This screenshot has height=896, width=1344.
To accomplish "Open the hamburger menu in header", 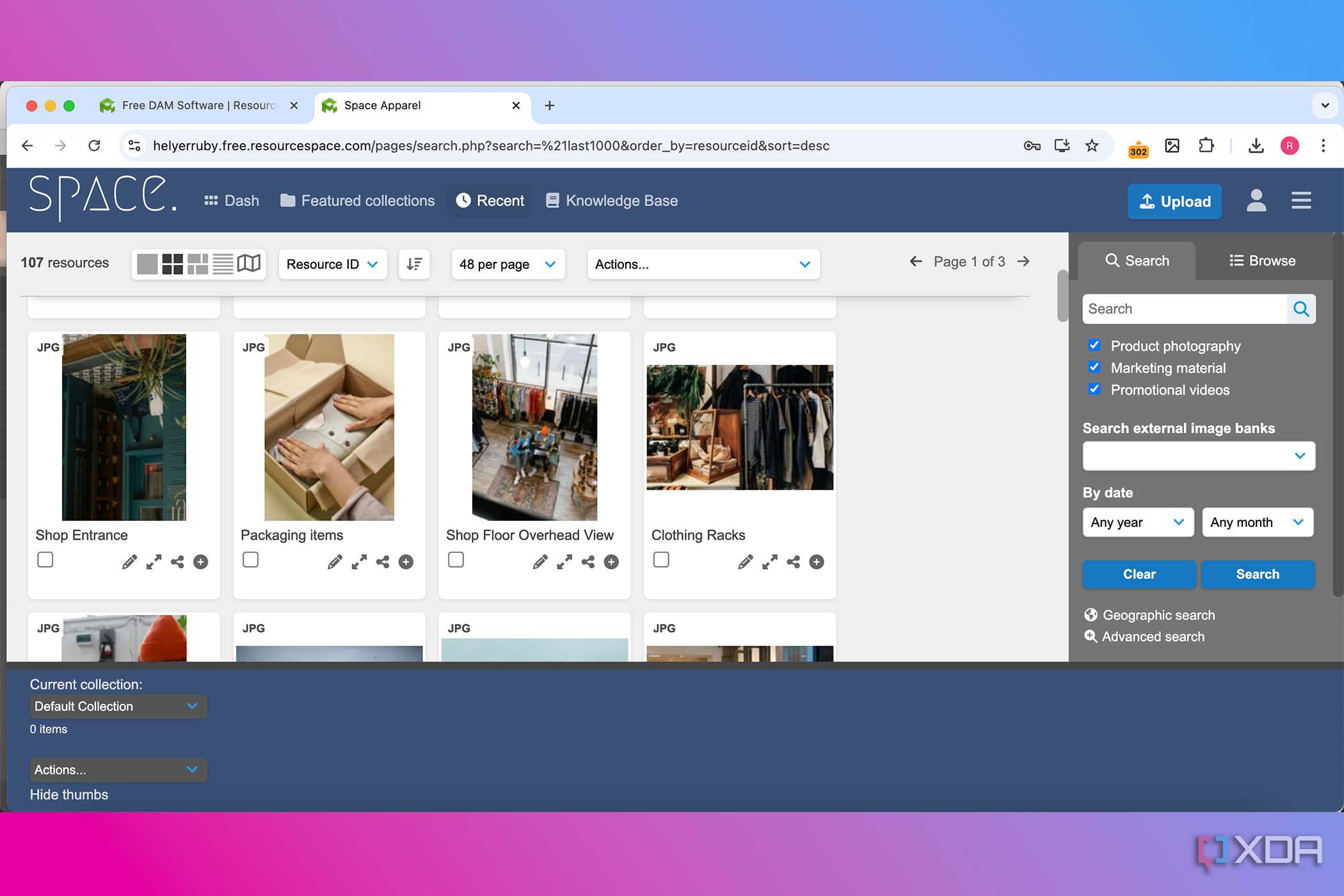I will tap(1301, 201).
